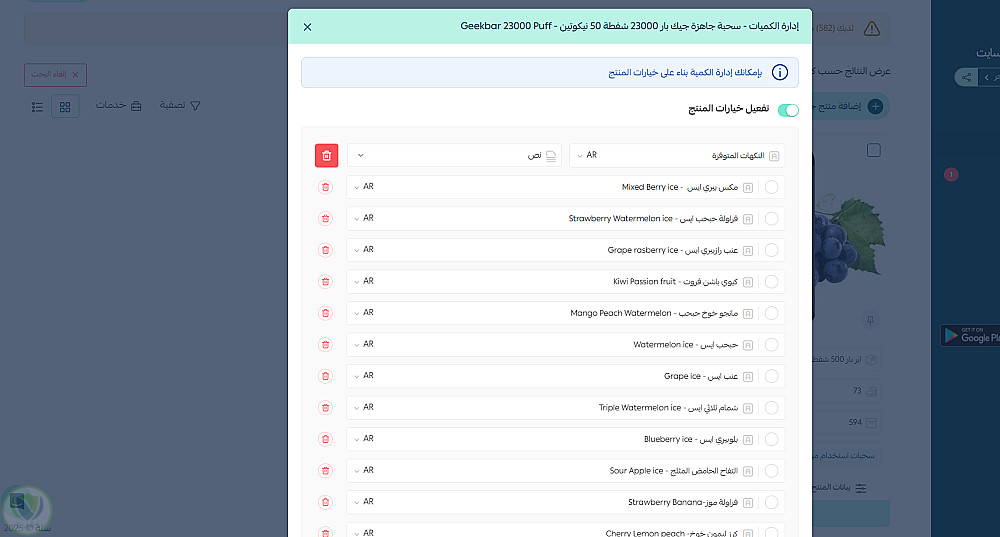The height and width of the screenshot is (537, 1000).
Task: Select the Mixed Berry ice radio button
Action: pyautogui.click(x=772, y=187)
